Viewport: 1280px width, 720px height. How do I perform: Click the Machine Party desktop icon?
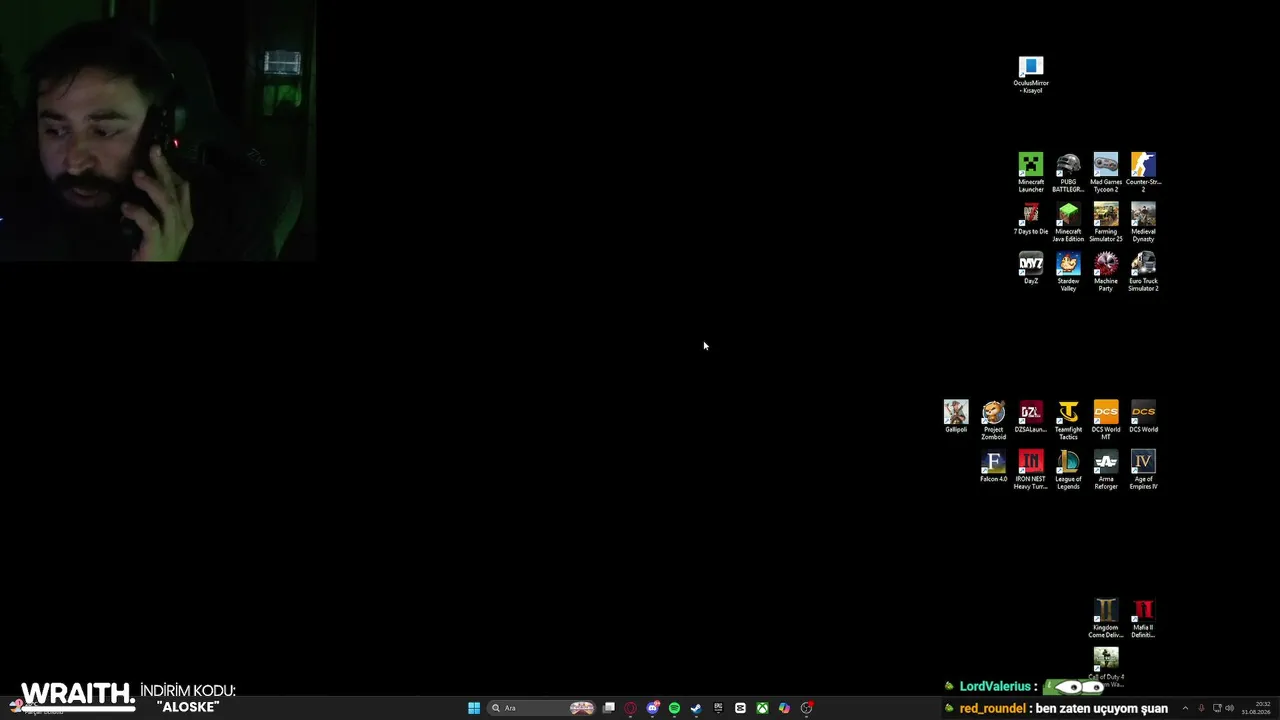(1106, 271)
